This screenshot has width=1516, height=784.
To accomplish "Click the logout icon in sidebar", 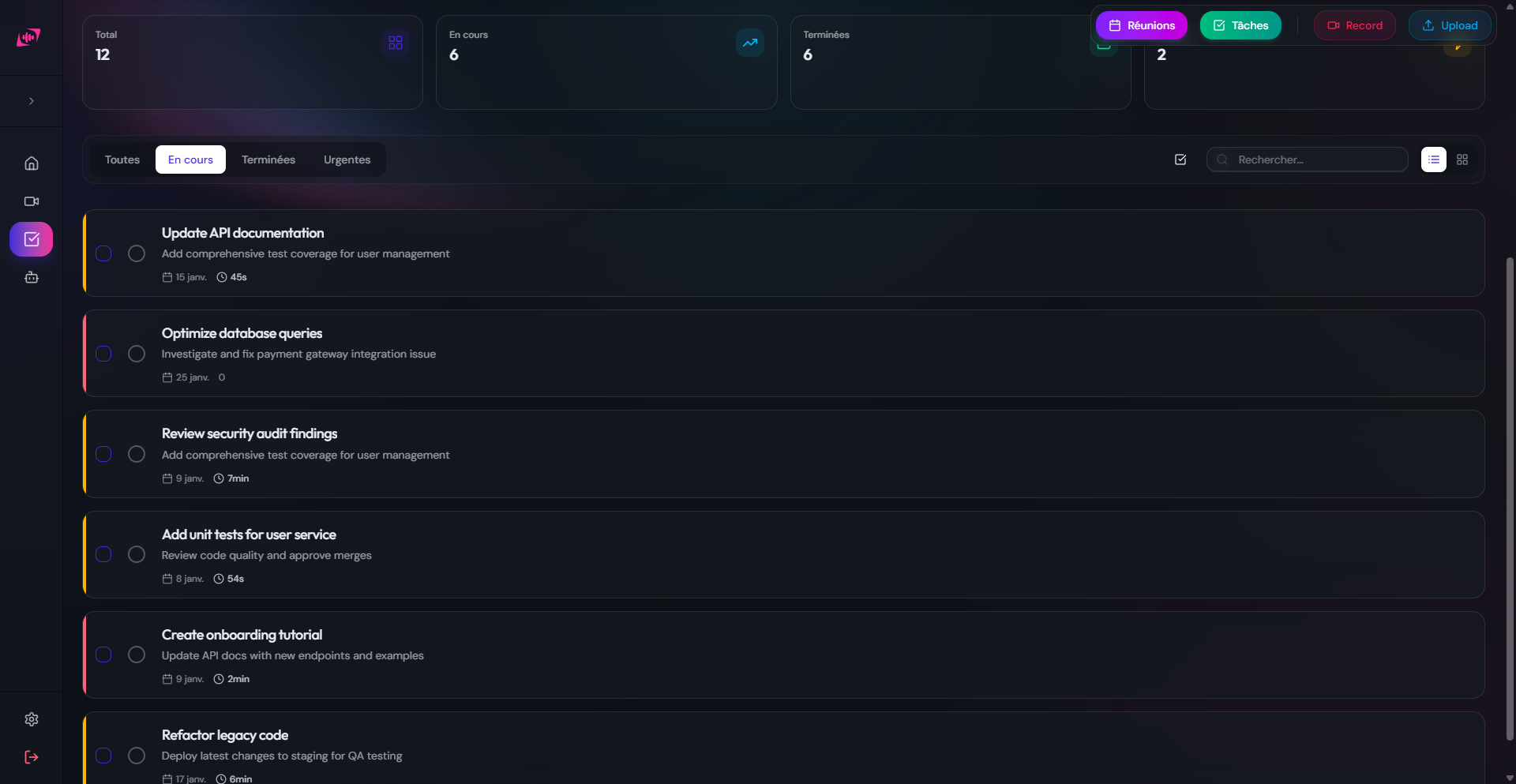I will [32, 757].
